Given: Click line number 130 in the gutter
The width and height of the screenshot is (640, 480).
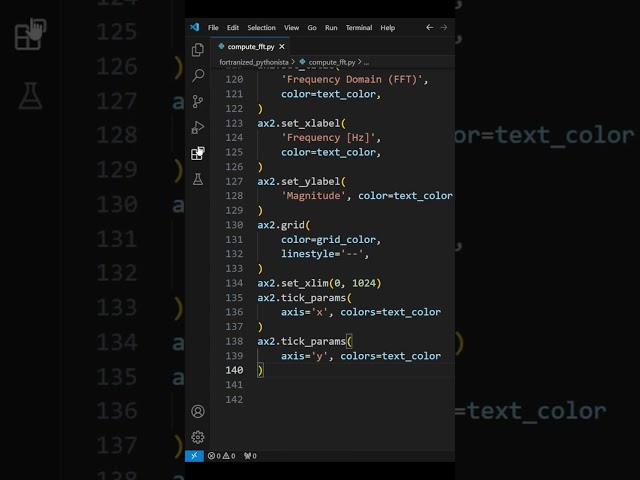Looking at the screenshot, I should [234, 225].
